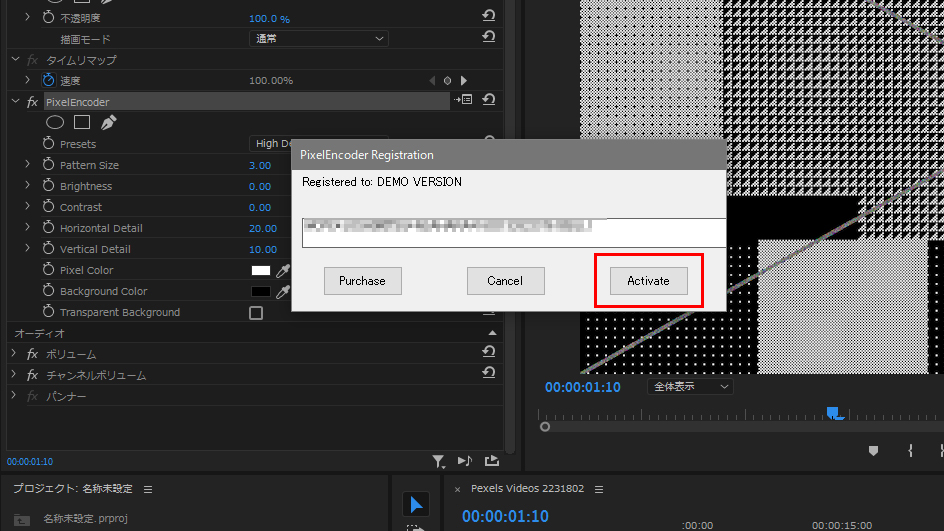
Task: Click the Program Monitor playhead marker
Action: click(x=835, y=413)
